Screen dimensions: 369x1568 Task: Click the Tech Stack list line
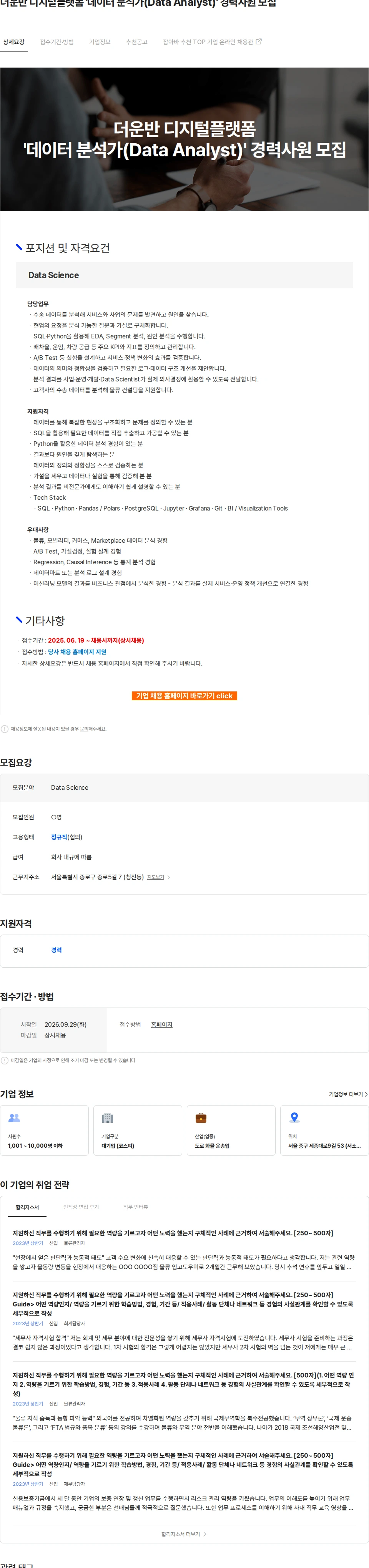[x=49, y=497]
